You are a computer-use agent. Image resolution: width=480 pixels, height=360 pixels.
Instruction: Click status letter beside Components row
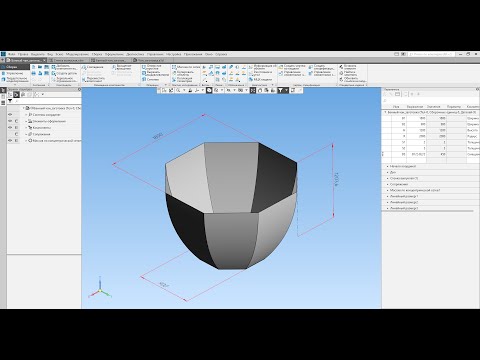(16, 127)
